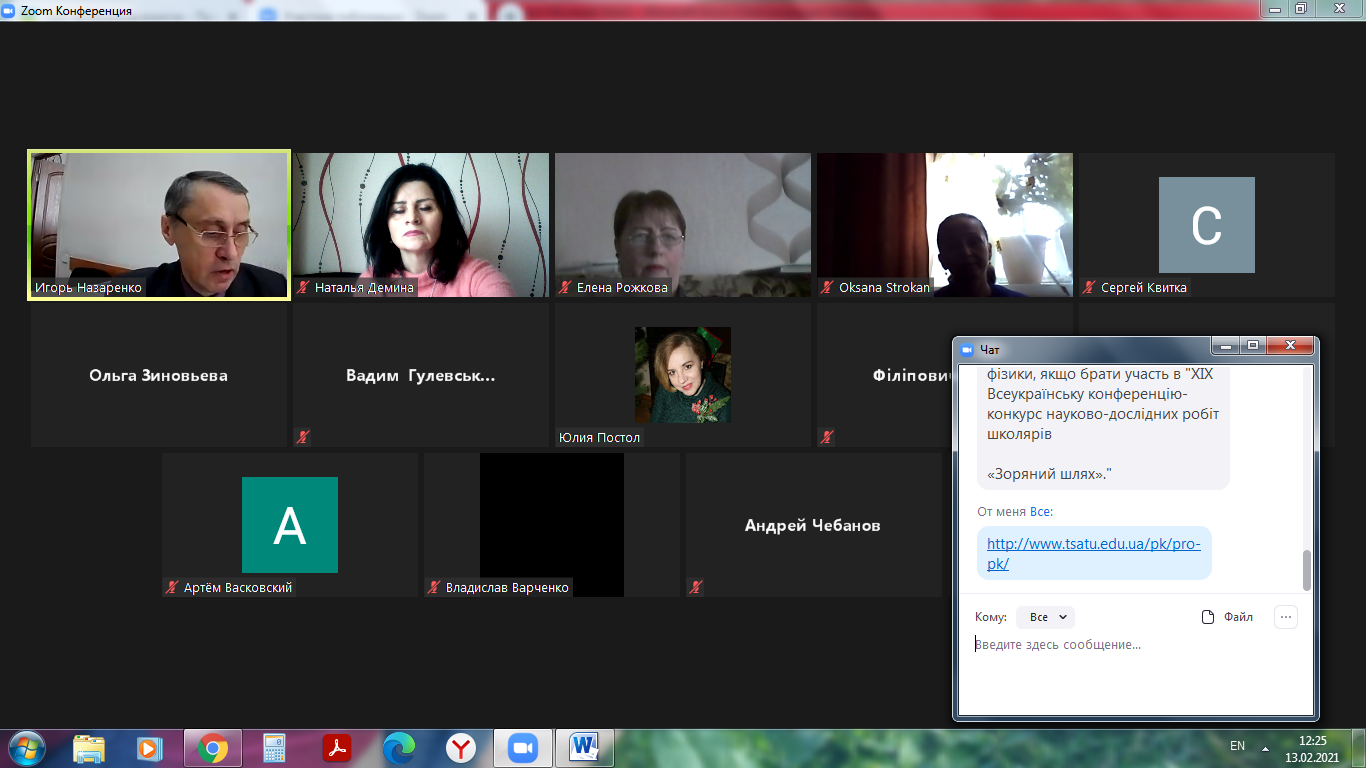Open the chat more options (…) button
This screenshot has height=768, width=1366.
pos(1286,617)
